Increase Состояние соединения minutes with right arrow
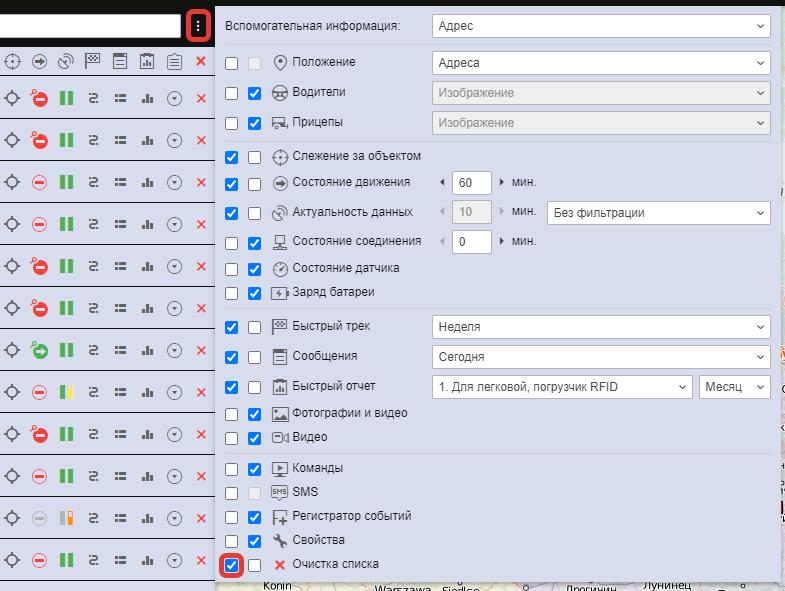Viewport: 785px width, 591px height. [501, 241]
